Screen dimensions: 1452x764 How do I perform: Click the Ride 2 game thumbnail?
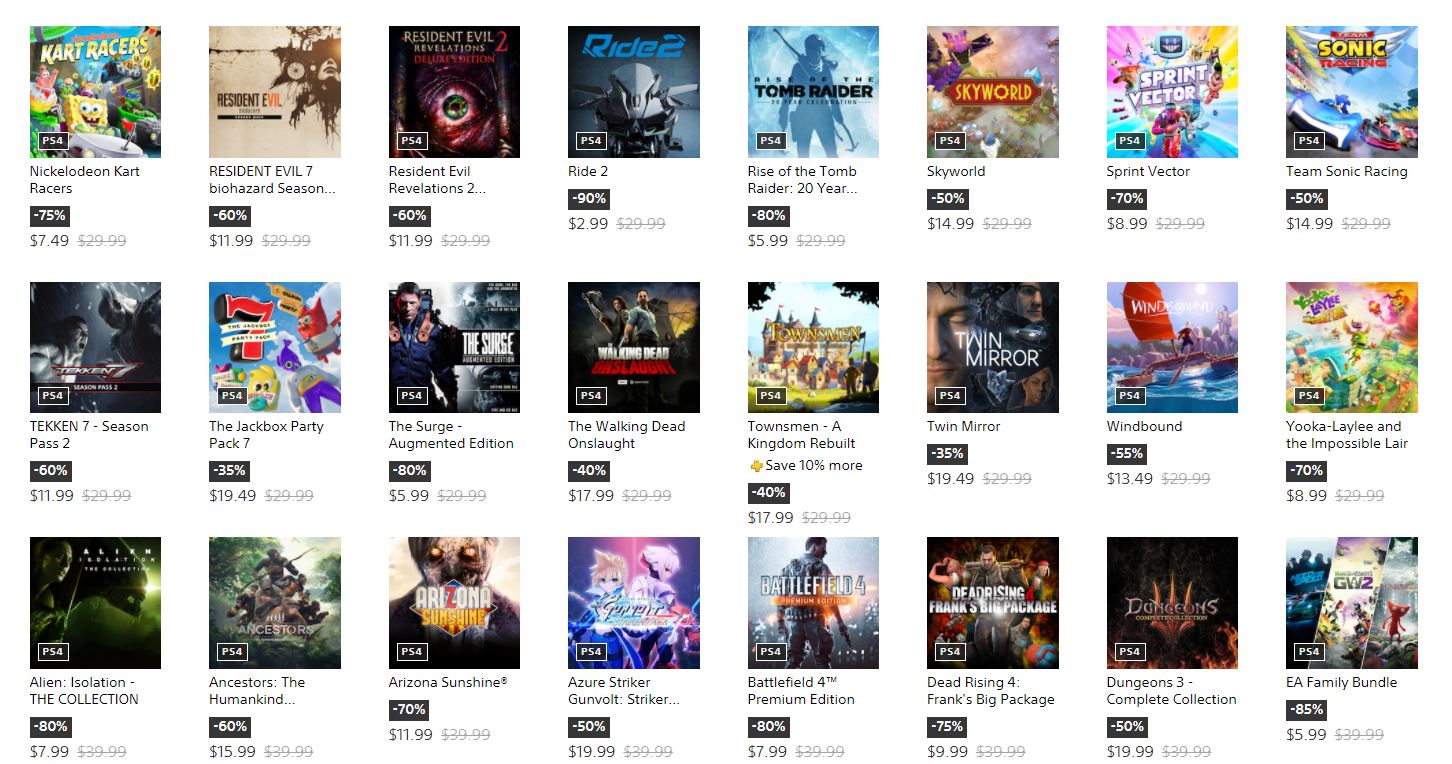tap(634, 92)
